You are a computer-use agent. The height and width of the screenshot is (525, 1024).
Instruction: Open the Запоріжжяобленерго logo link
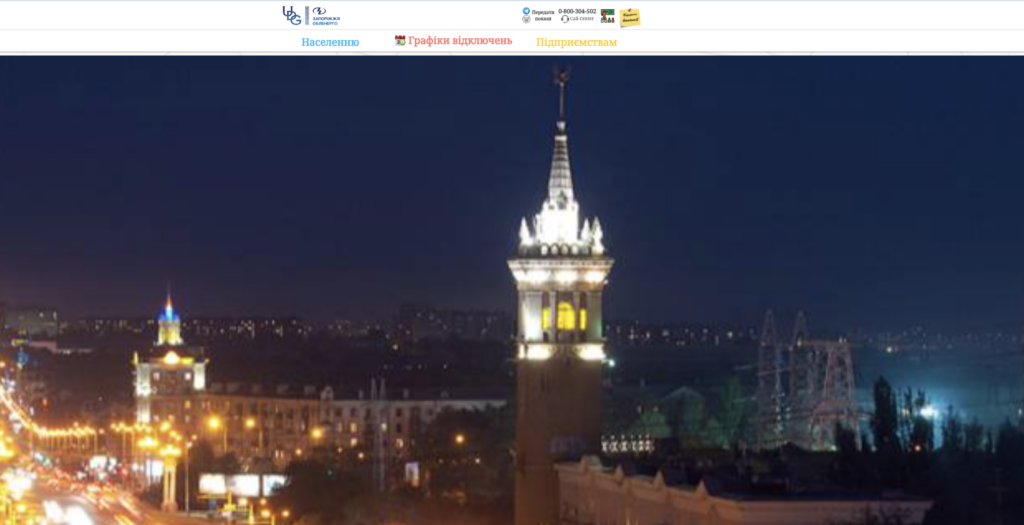click(326, 16)
